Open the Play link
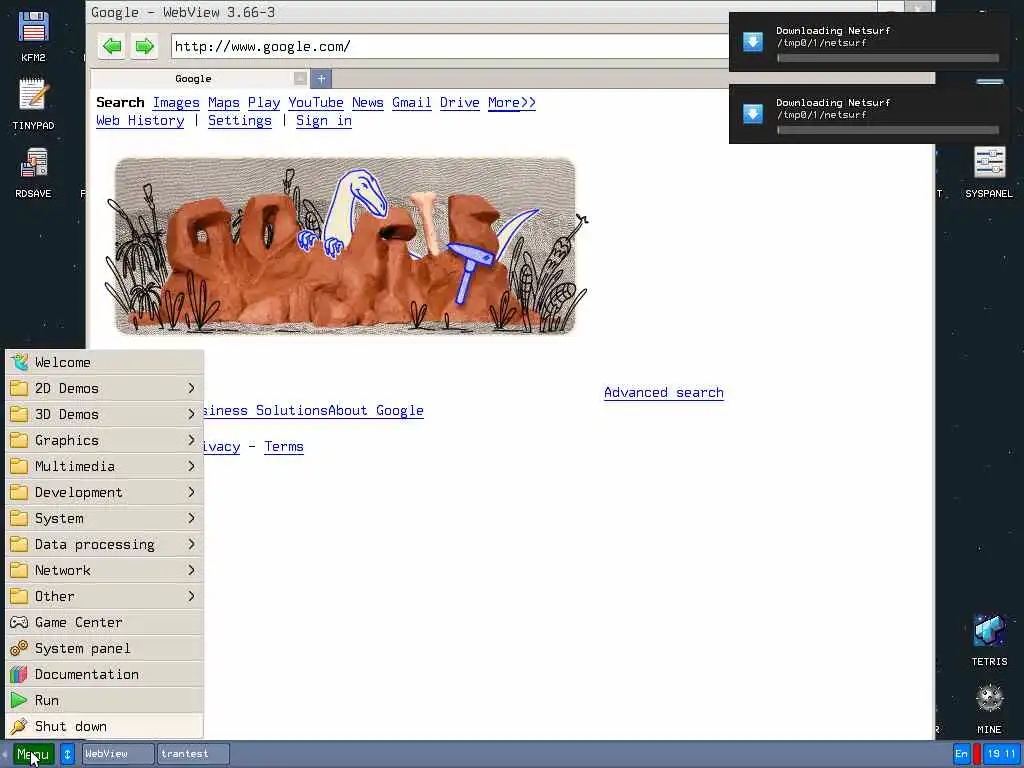 [264, 103]
